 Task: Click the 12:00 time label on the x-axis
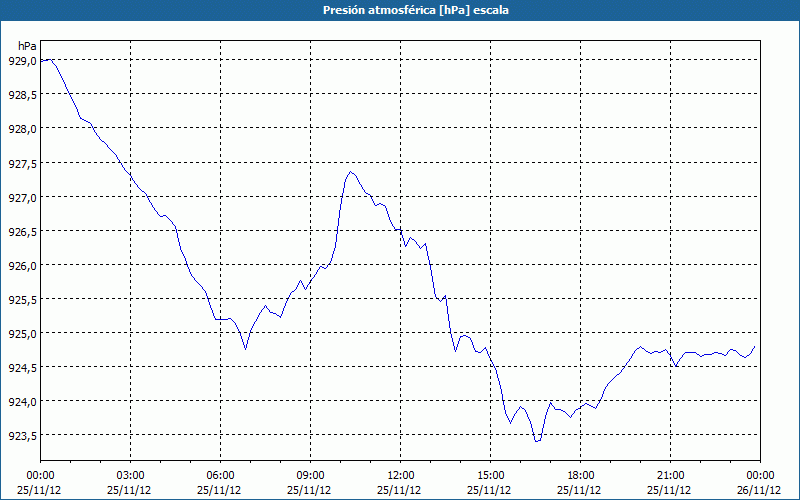401,476
